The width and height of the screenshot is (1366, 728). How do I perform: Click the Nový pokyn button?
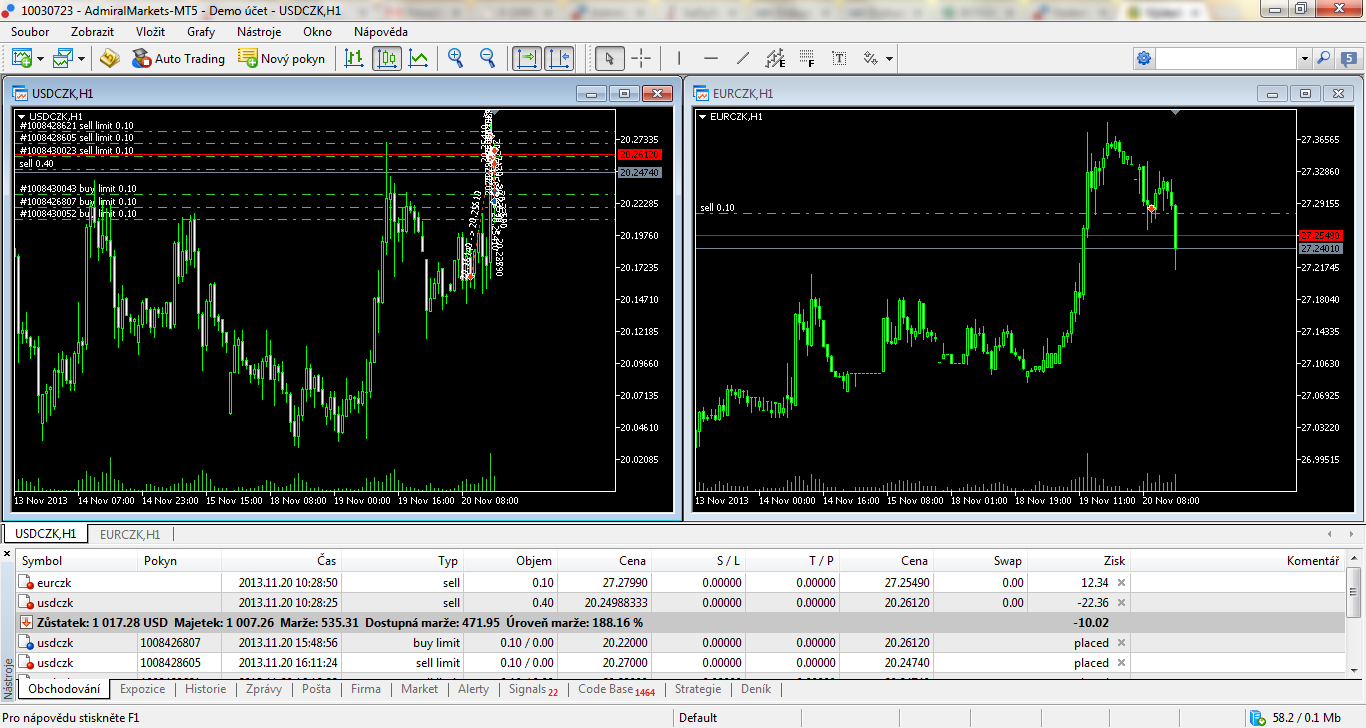coord(282,58)
